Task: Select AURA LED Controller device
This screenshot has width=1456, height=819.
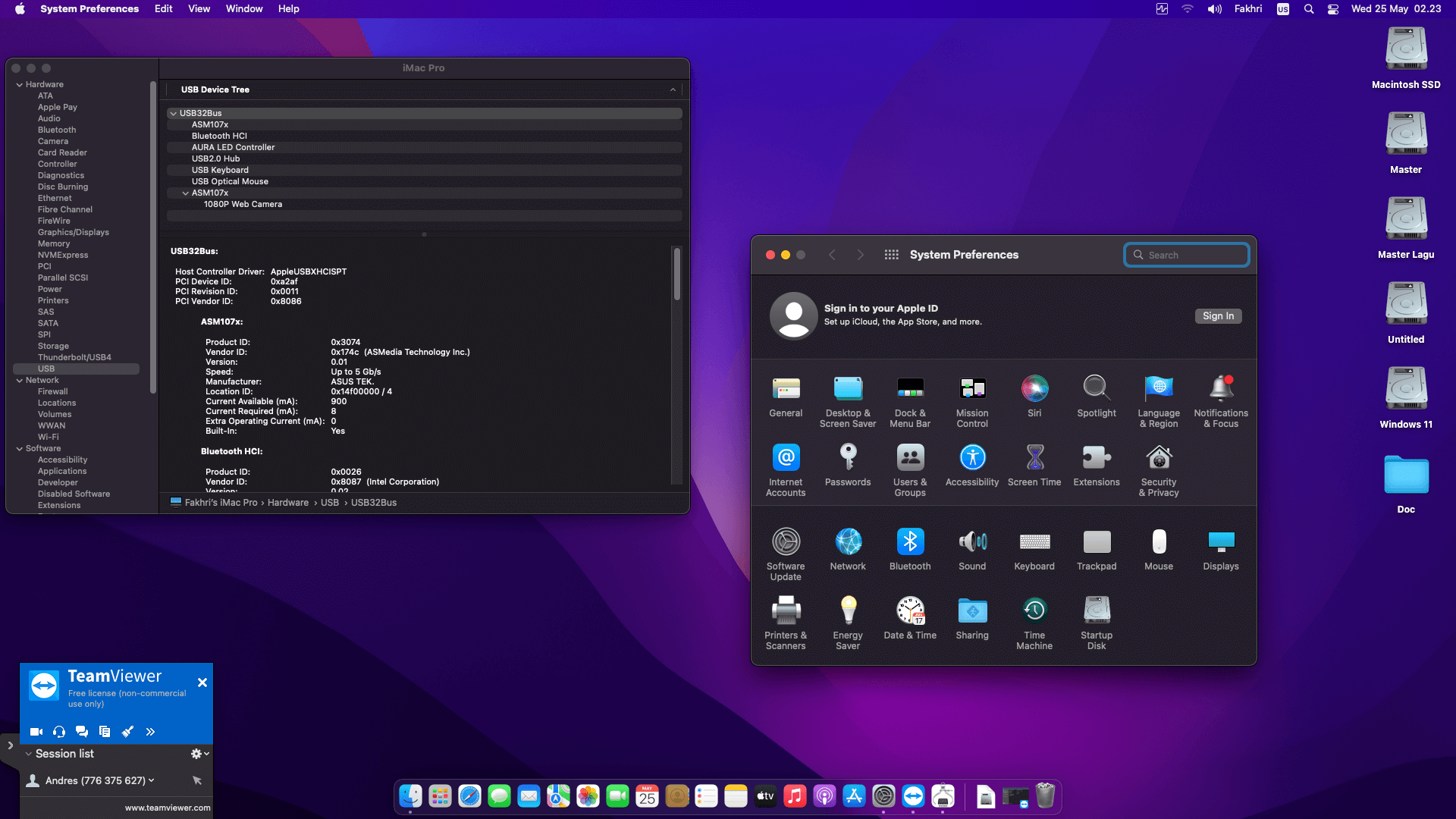Action: [233, 148]
